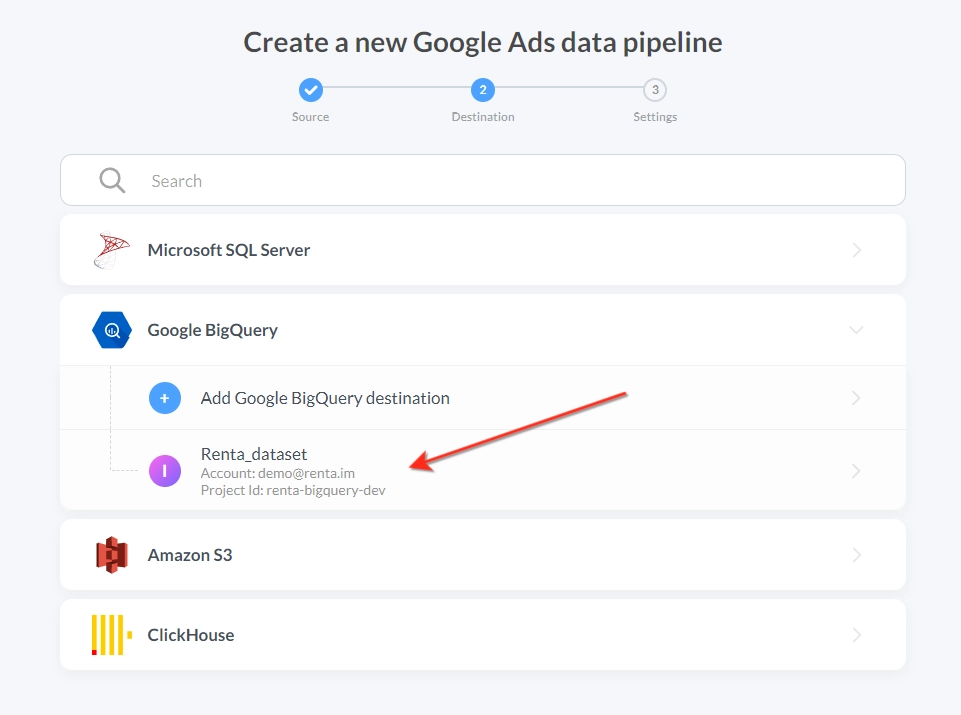Viewport: 961px width, 715px height.
Task: Go to step 3 Settings circle
Action: tap(655, 90)
